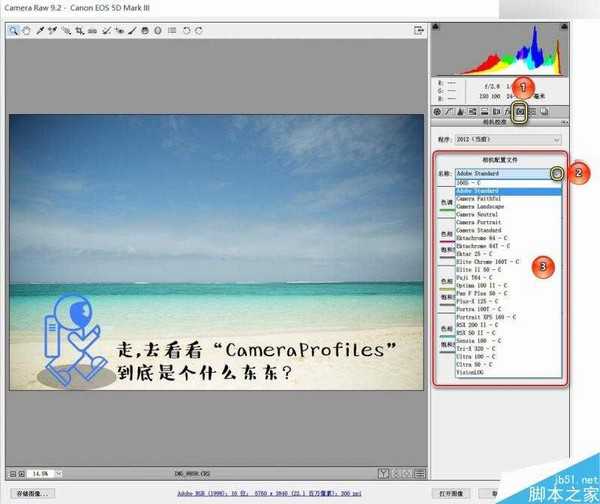The width and height of the screenshot is (600, 504).
Task: Click the zoom in plus button
Action: [x=22, y=474]
